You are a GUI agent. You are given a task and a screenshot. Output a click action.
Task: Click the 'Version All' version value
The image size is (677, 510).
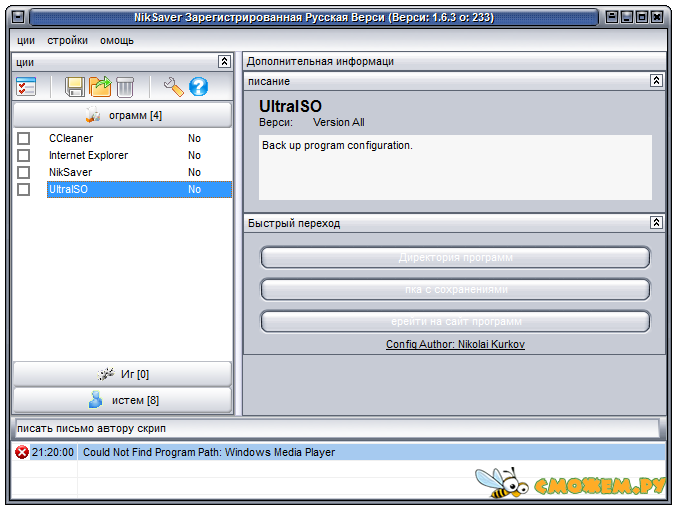pos(338,123)
